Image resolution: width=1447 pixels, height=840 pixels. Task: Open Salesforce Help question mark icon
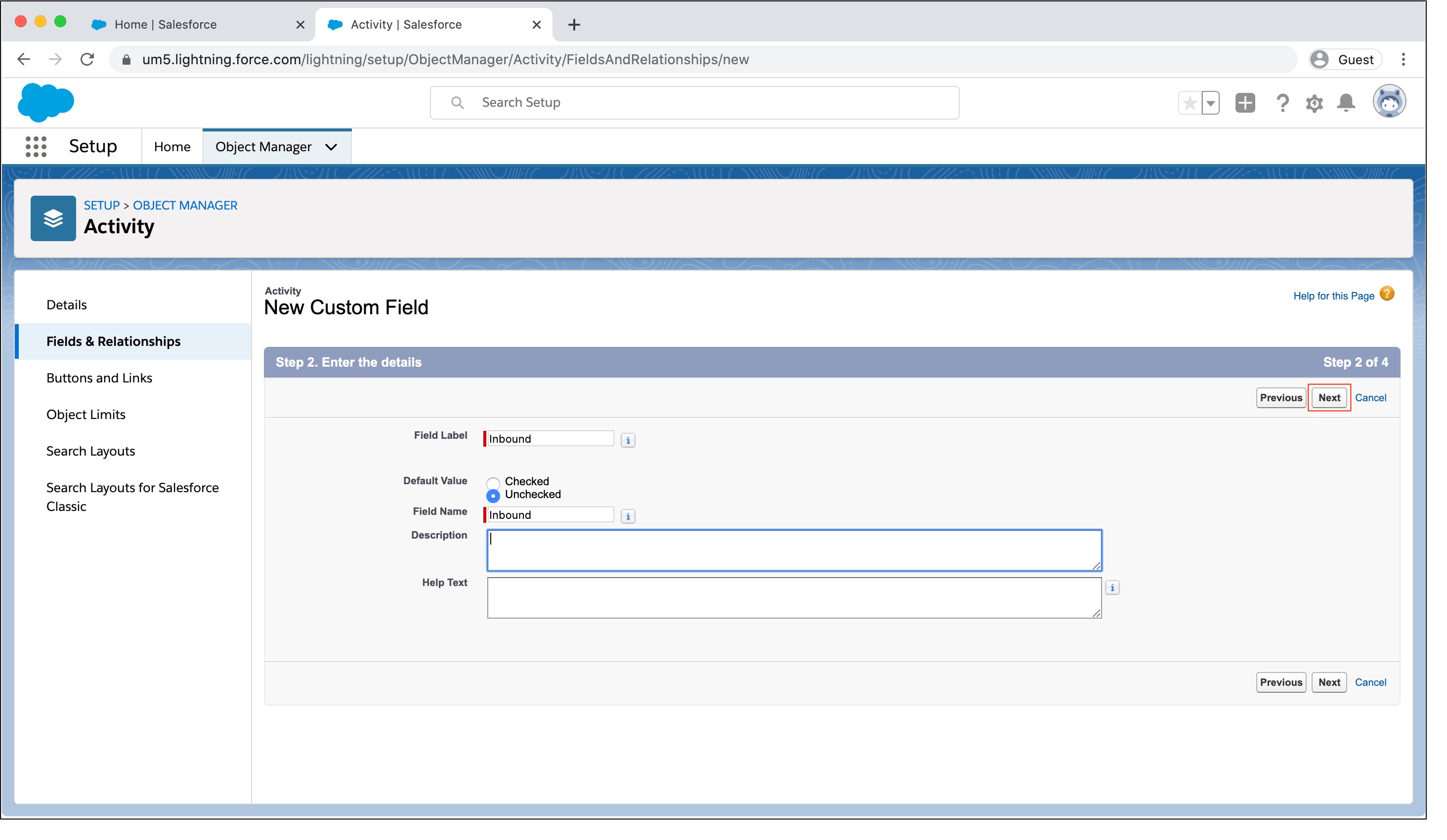[x=1282, y=103]
